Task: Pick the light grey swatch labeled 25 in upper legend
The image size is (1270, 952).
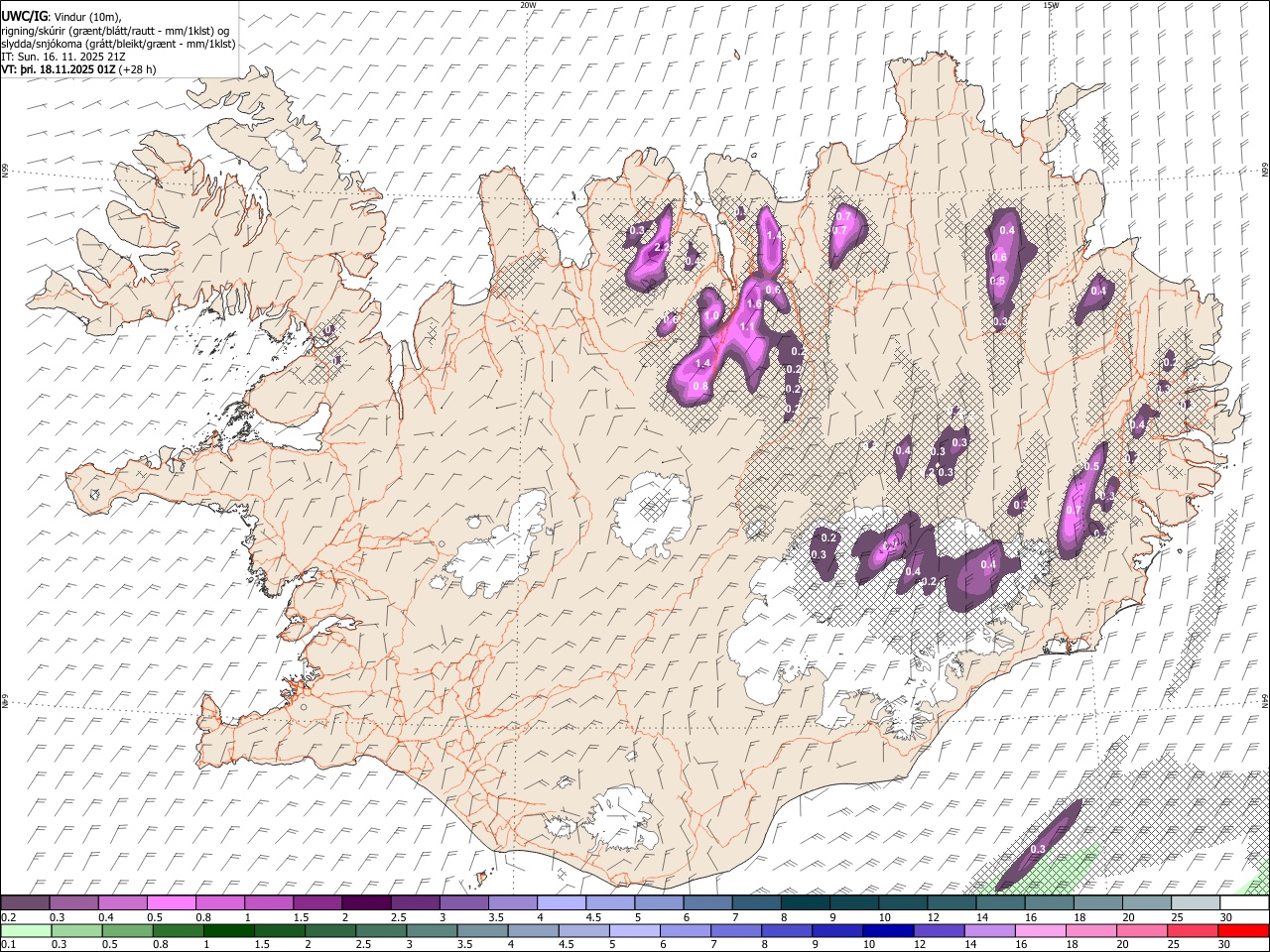Action: 1195,903
